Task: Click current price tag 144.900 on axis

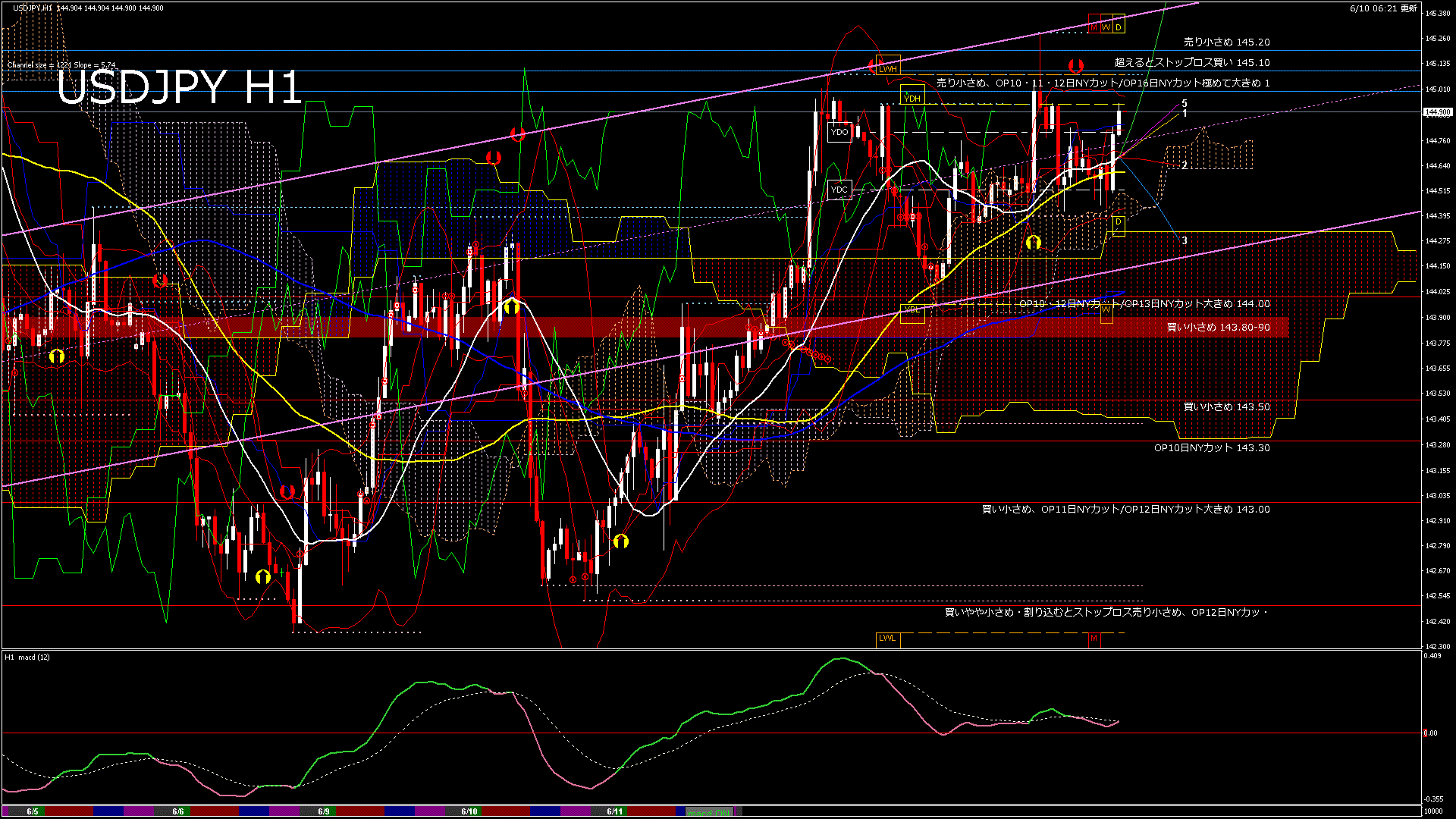Action: (x=1438, y=112)
